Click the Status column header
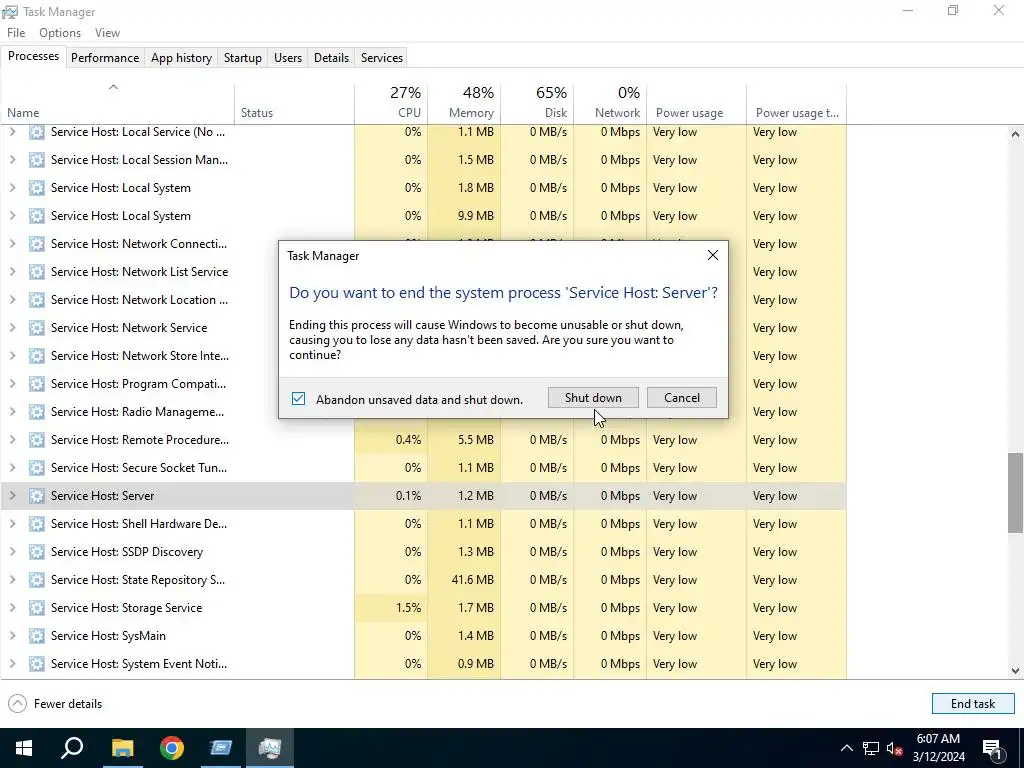The width and height of the screenshot is (1024, 768). 295,103
